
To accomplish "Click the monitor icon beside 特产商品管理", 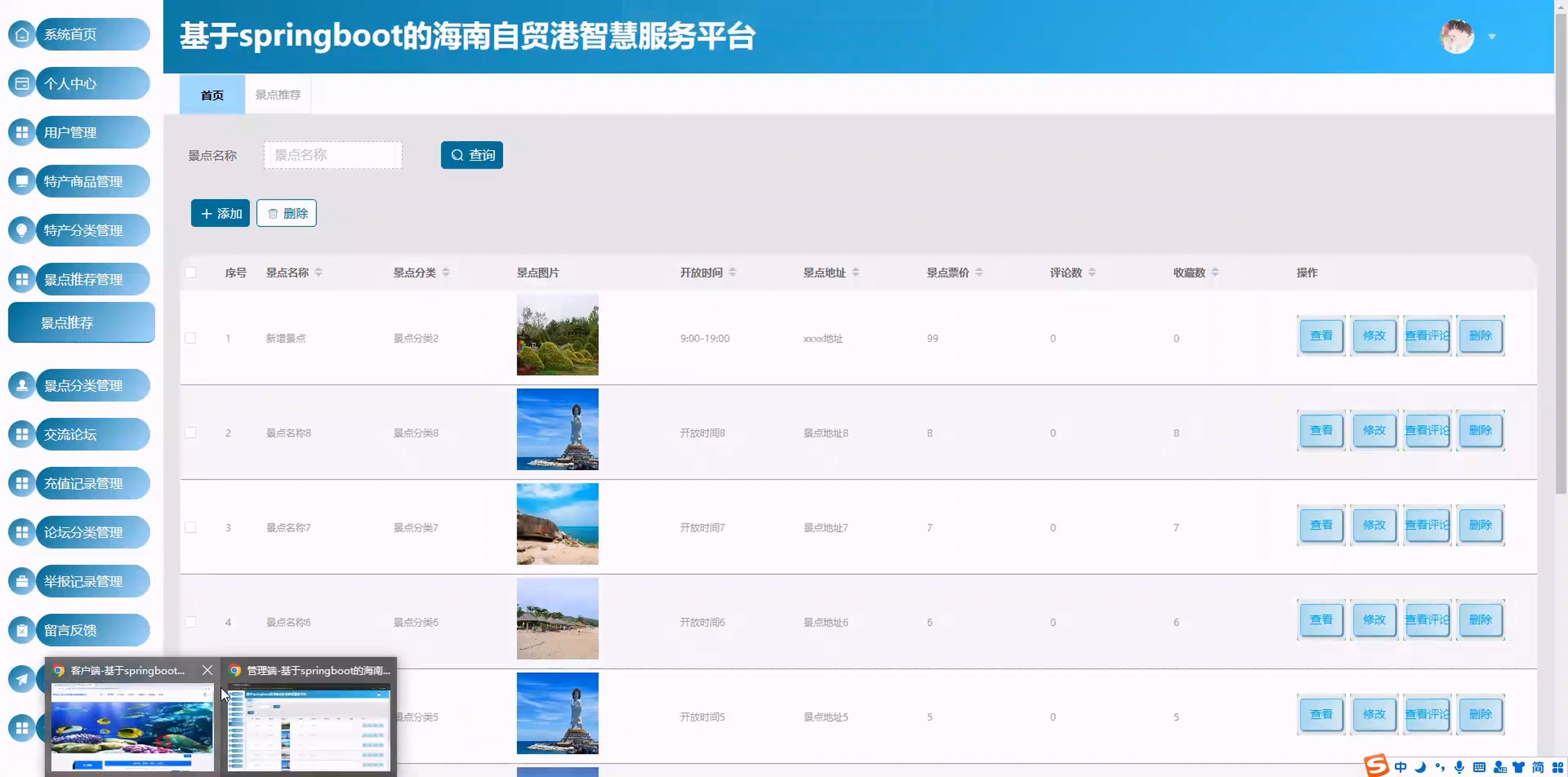I will tap(22, 181).
